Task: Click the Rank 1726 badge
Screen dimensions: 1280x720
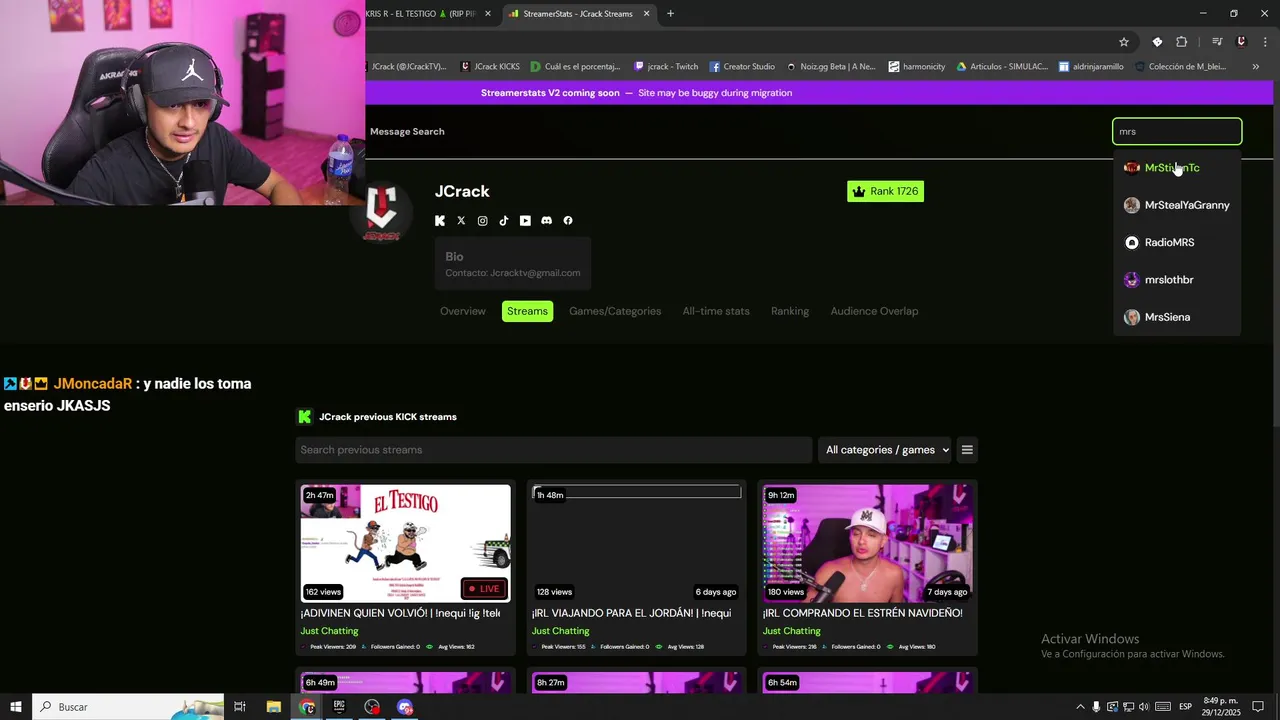Action: coord(885,191)
